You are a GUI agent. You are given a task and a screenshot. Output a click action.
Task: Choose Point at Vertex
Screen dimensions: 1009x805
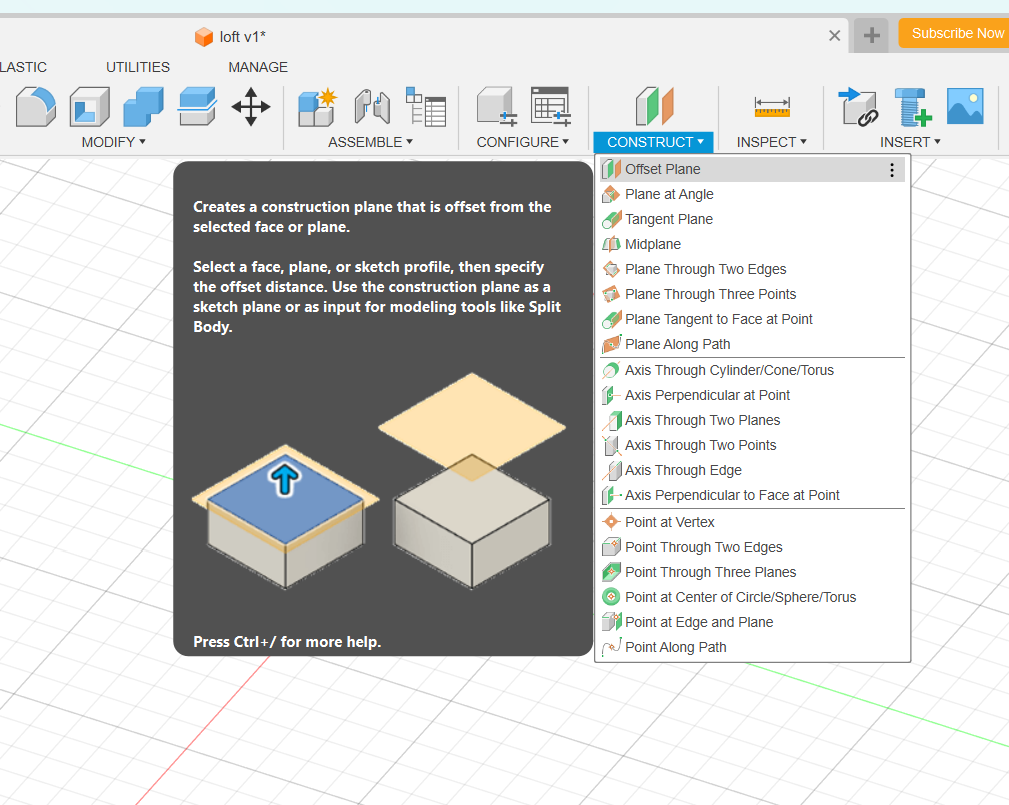752,522
